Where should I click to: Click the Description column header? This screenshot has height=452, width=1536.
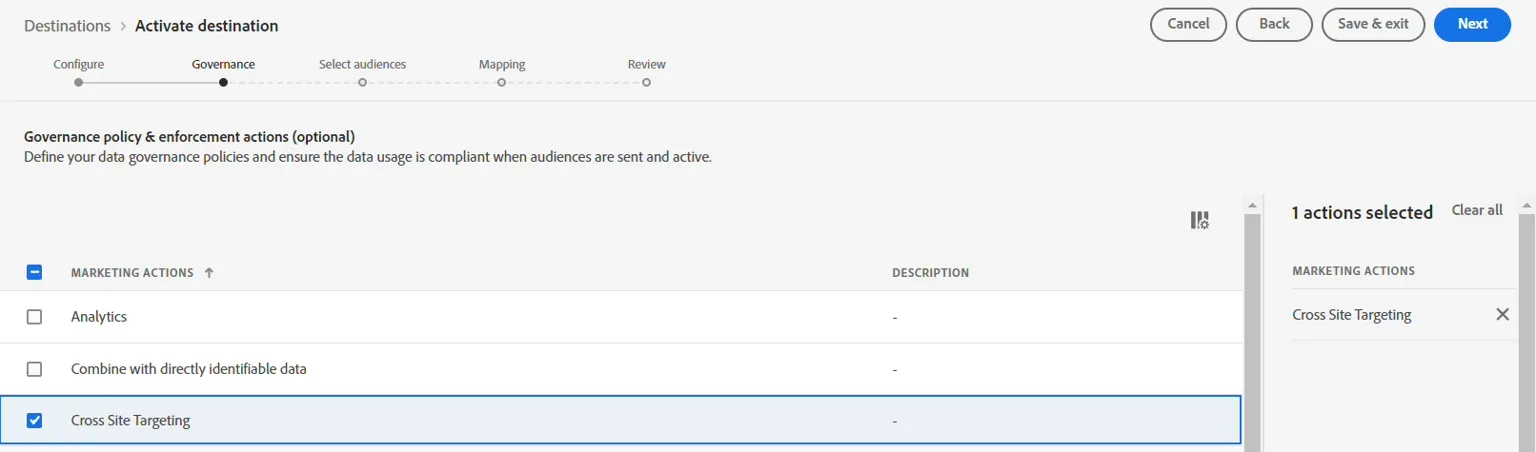930,272
